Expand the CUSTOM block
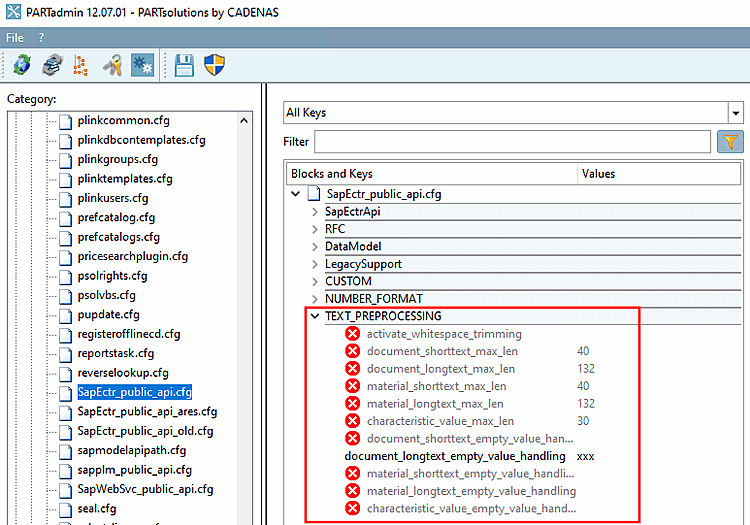The width and height of the screenshot is (750, 525). coord(315,281)
